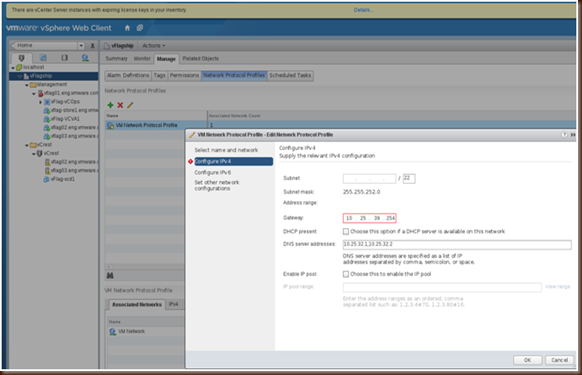The height and width of the screenshot is (375, 582).
Task: Click the vFlag-vCOps vApp icon
Action: (47, 102)
